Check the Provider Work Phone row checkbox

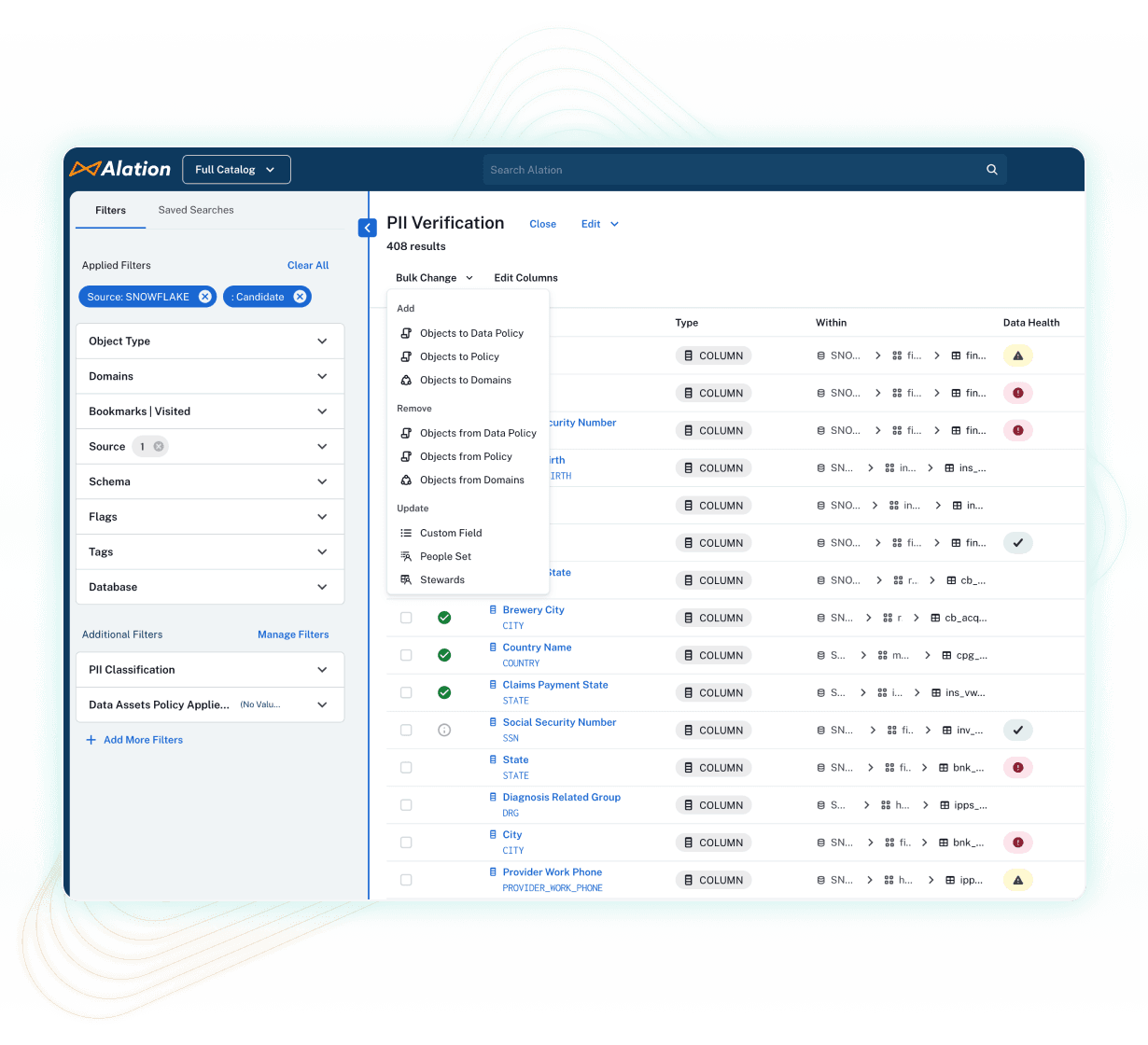click(406, 879)
